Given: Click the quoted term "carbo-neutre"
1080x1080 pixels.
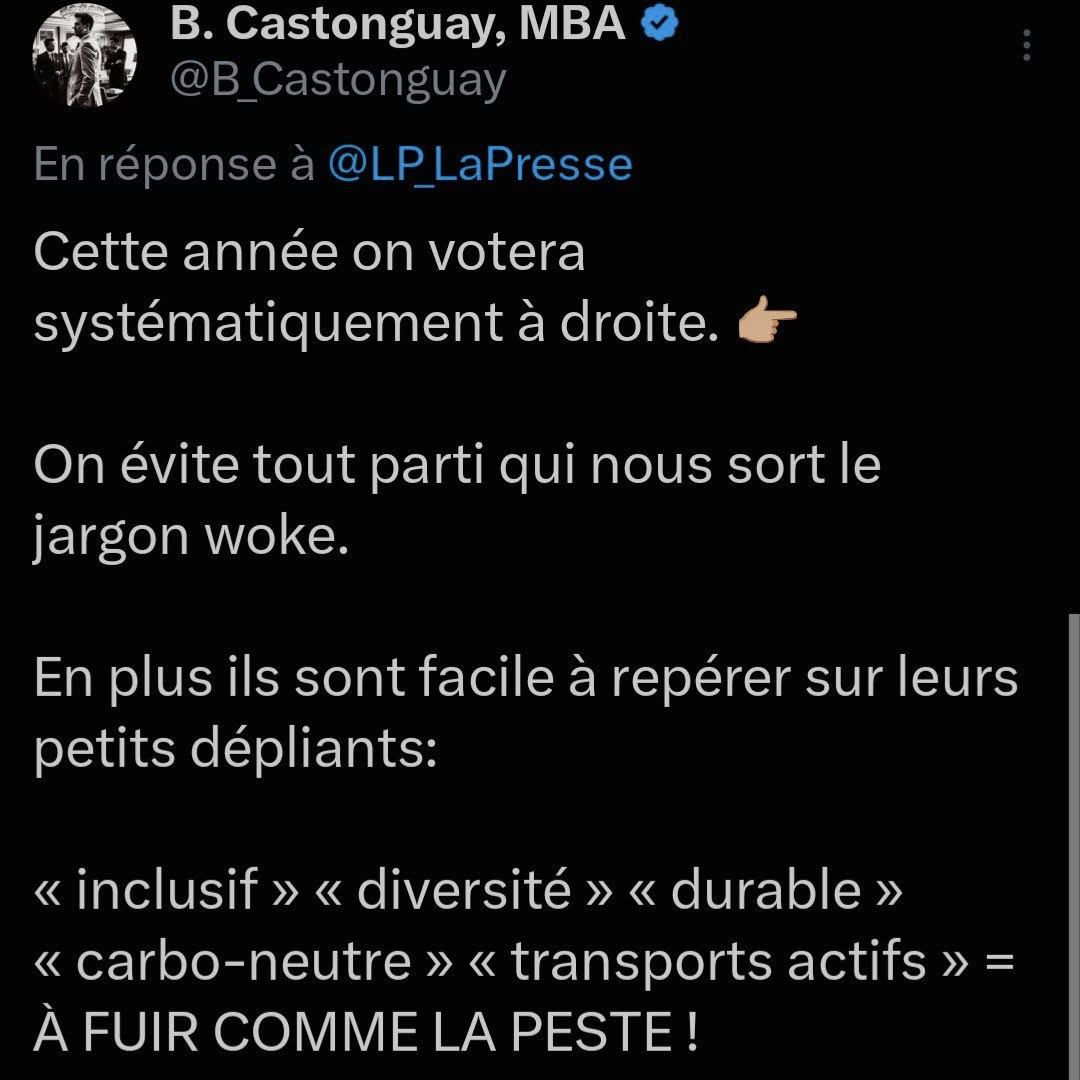Looking at the screenshot, I should 243,962.
